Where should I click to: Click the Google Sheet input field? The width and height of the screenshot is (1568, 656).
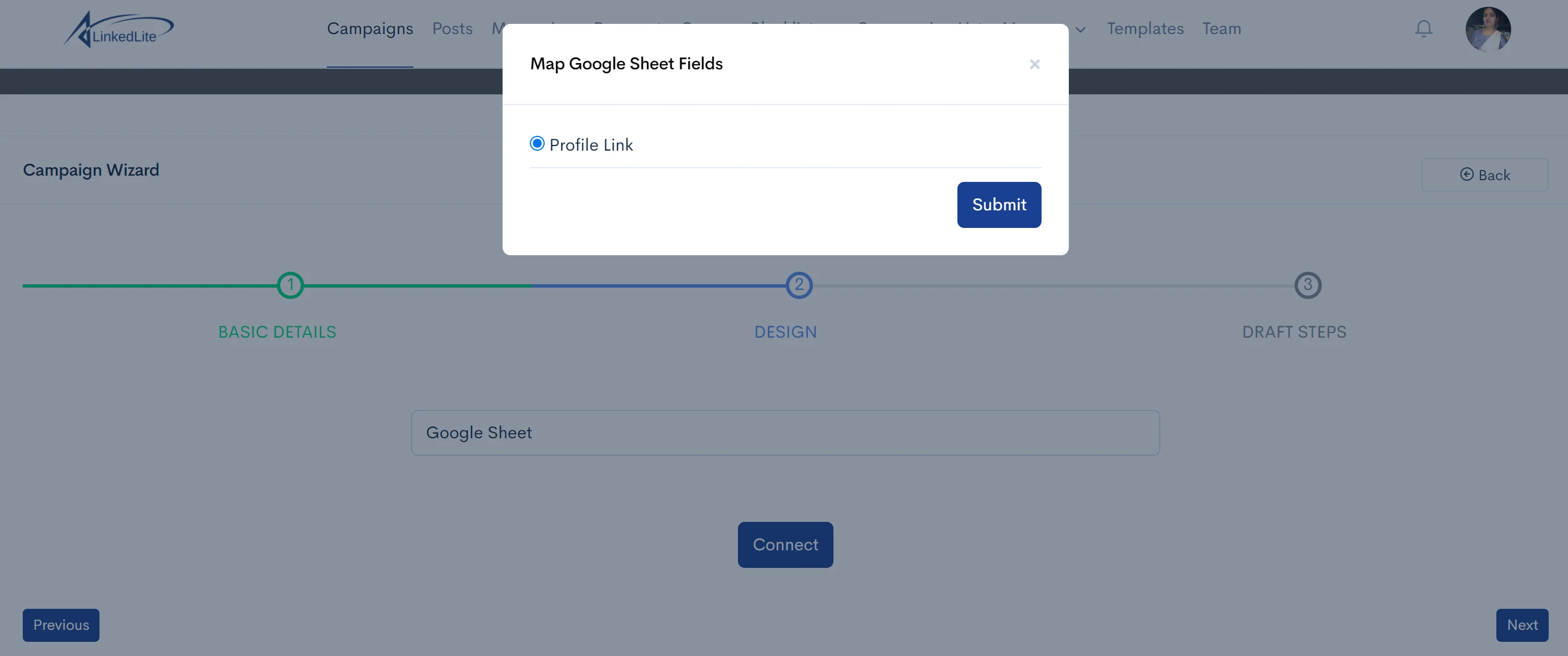[x=784, y=432]
